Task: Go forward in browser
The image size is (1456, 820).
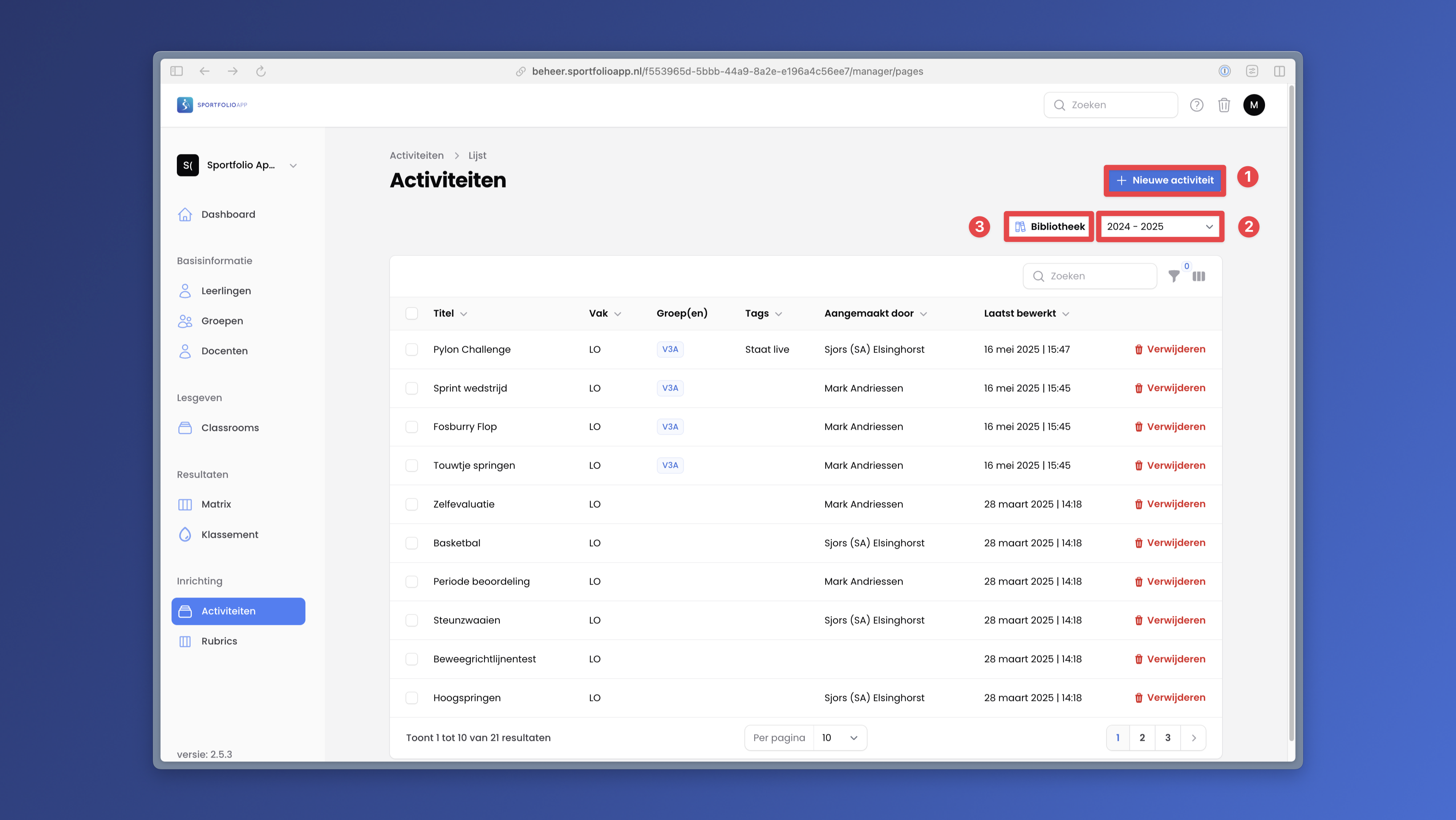Action: pyautogui.click(x=232, y=71)
